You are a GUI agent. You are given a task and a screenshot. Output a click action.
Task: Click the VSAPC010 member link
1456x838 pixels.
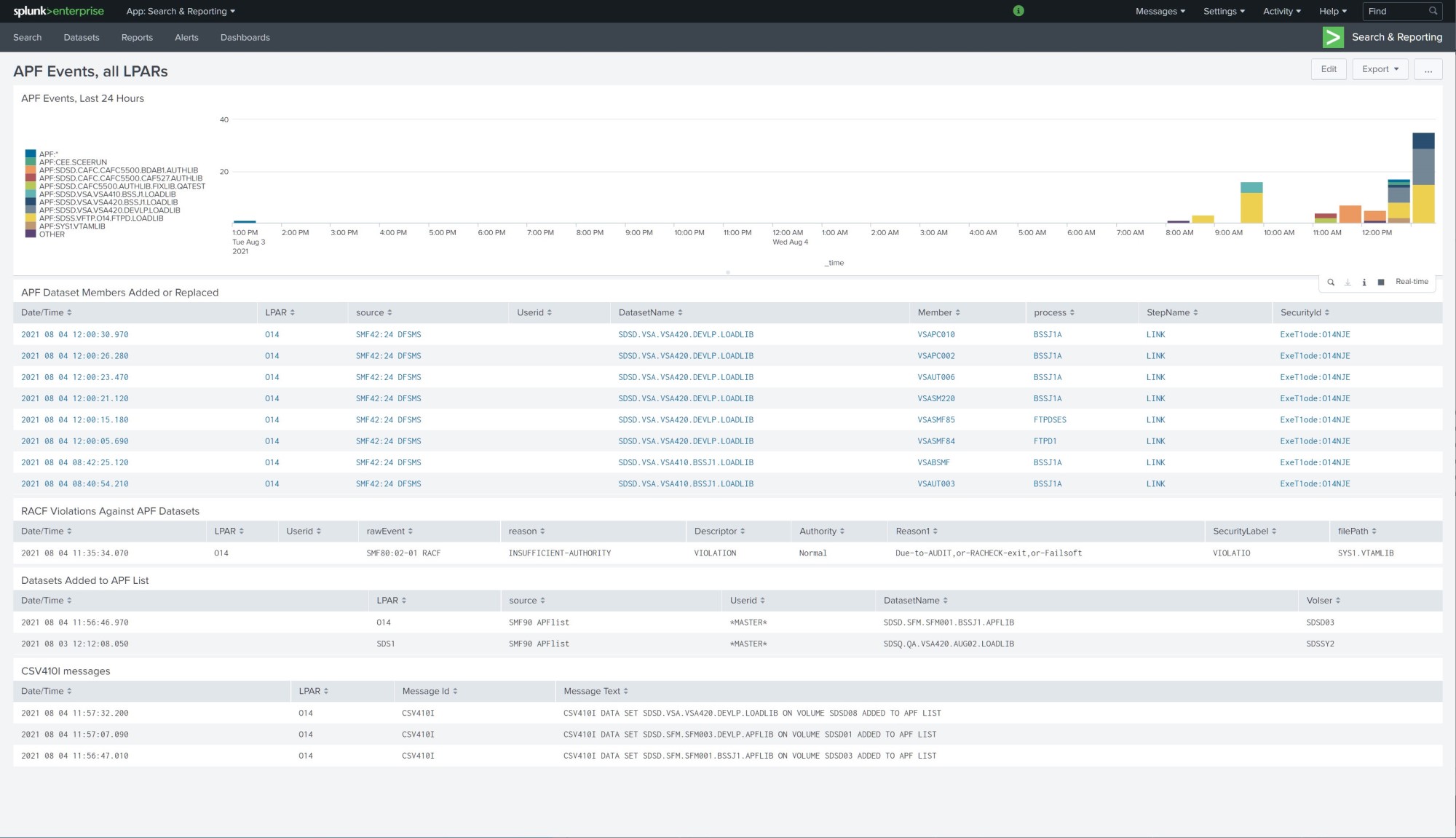pos(935,335)
